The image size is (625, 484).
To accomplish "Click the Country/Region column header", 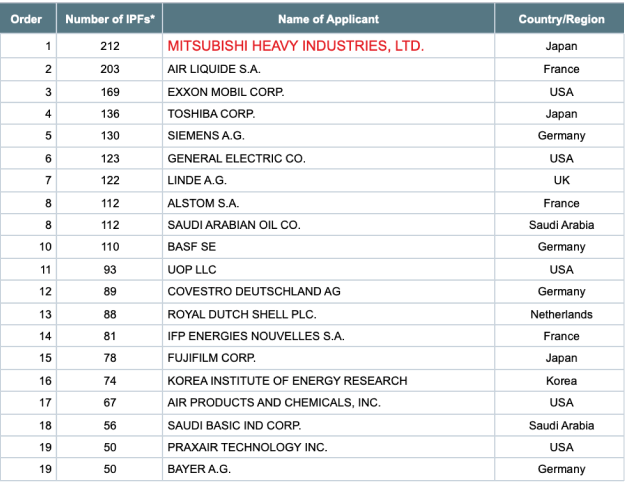I will tap(561, 19).
